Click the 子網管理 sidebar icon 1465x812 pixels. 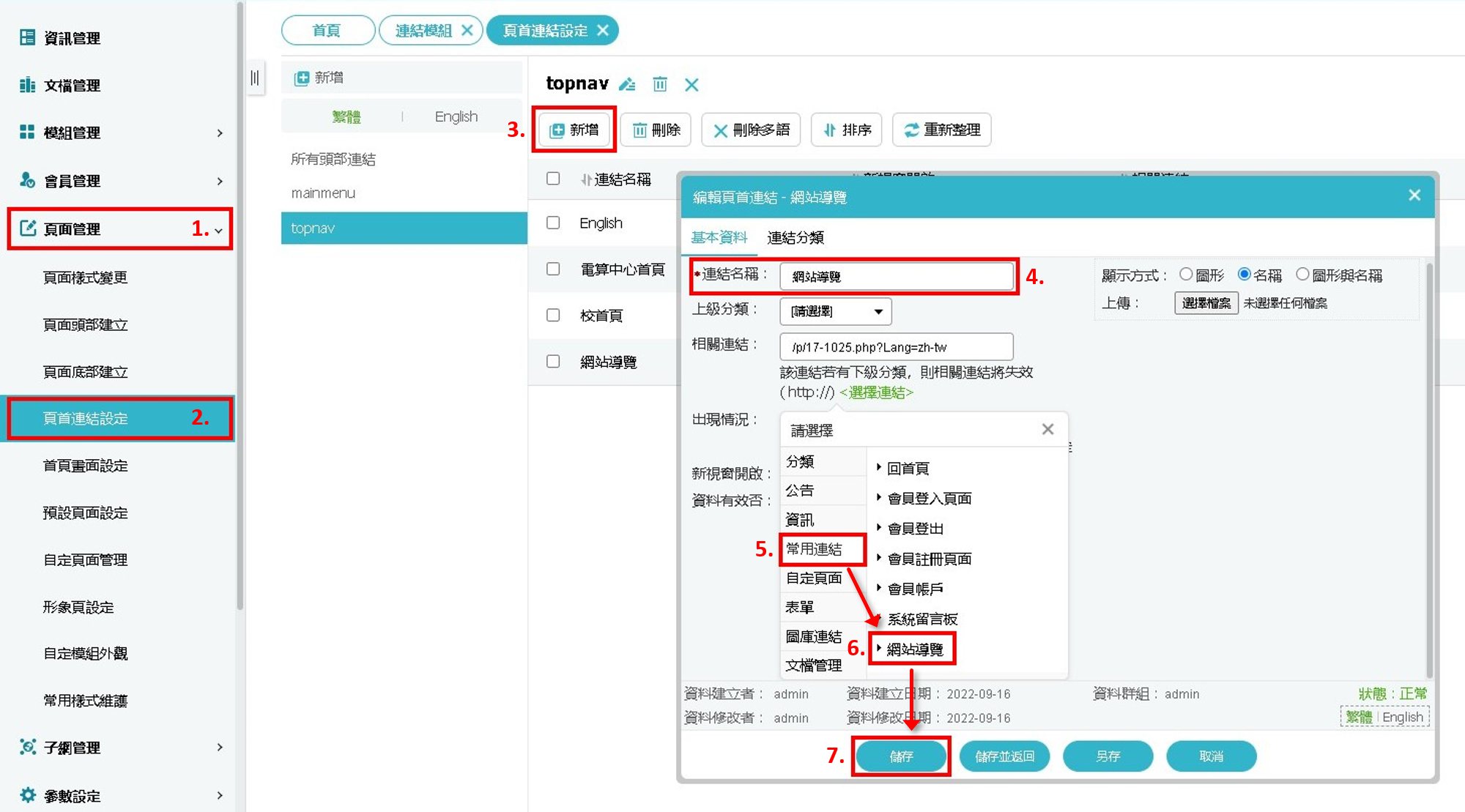tap(27, 747)
